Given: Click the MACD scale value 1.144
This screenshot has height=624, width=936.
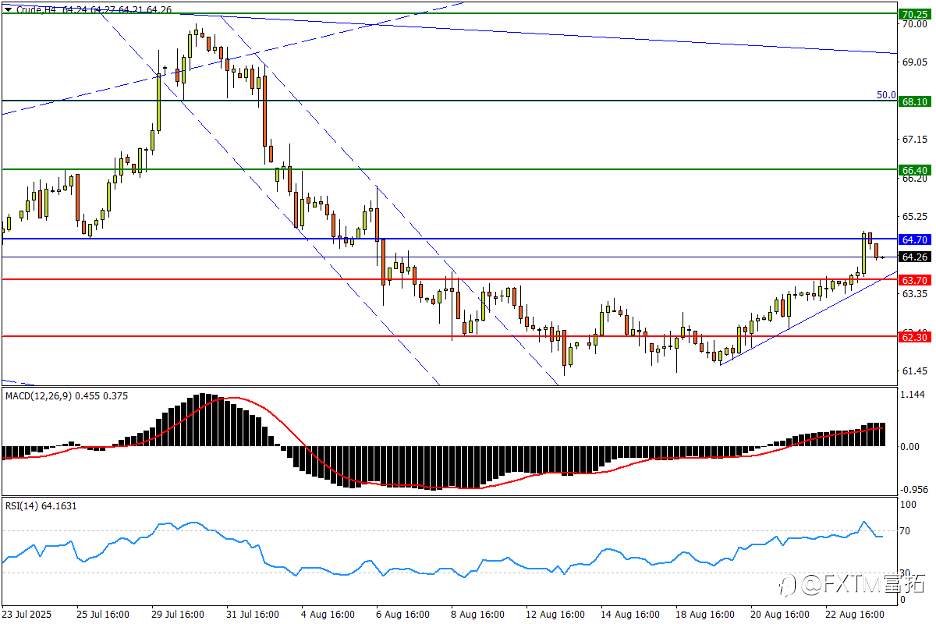Looking at the screenshot, I should coord(913,394).
